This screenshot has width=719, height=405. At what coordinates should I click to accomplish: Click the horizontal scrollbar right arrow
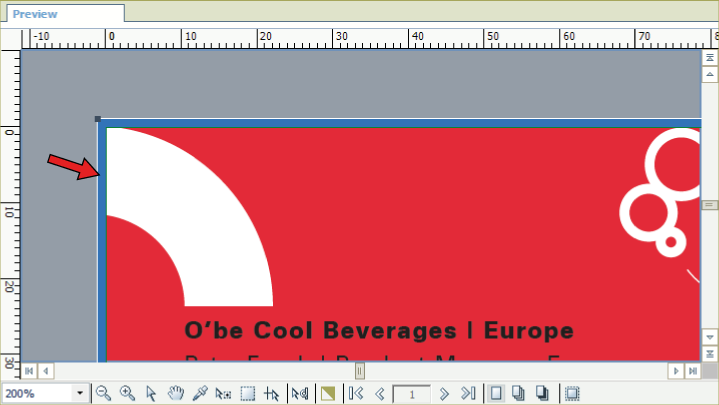click(677, 370)
